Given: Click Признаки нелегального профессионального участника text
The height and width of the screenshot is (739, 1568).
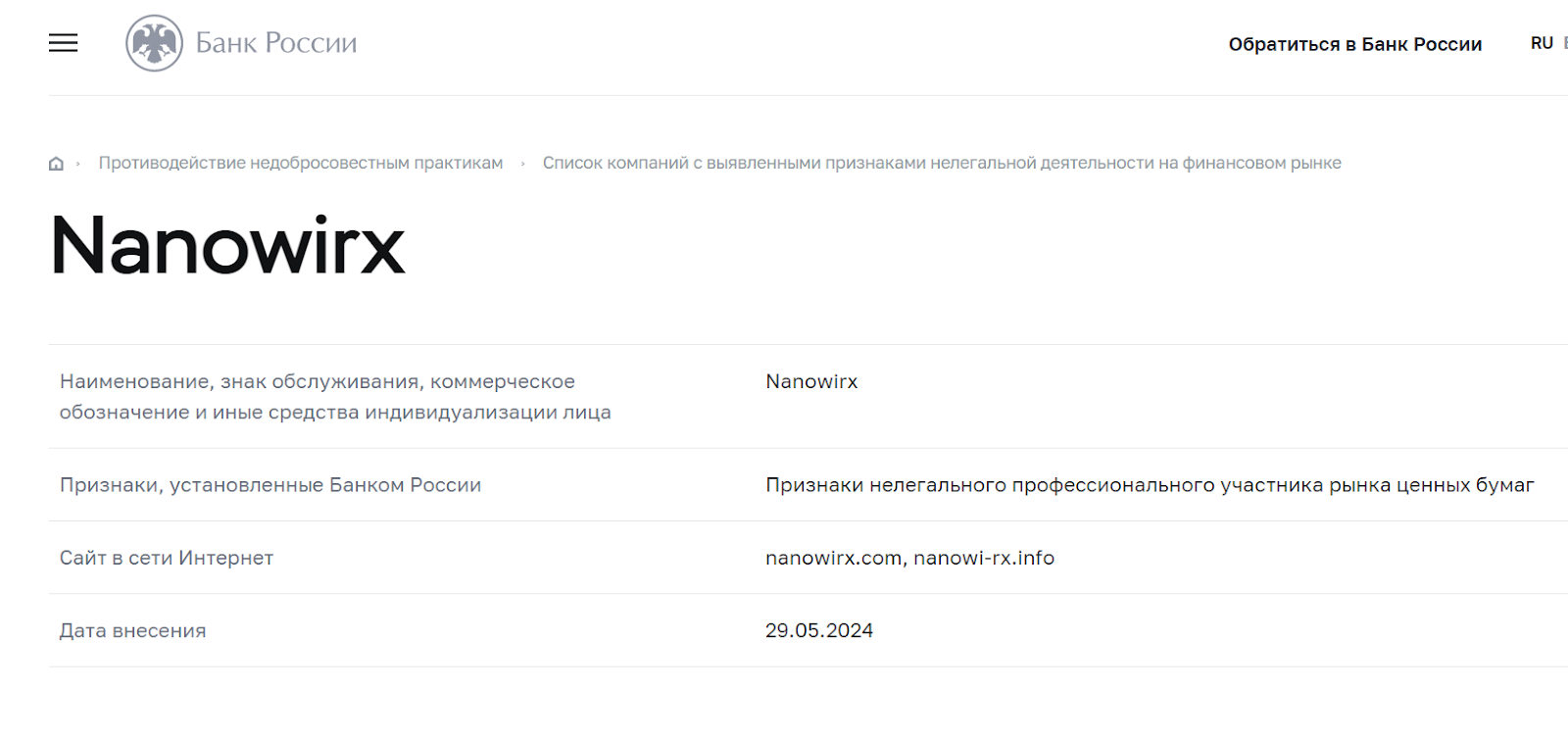Looking at the screenshot, I should (x=1149, y=485).
